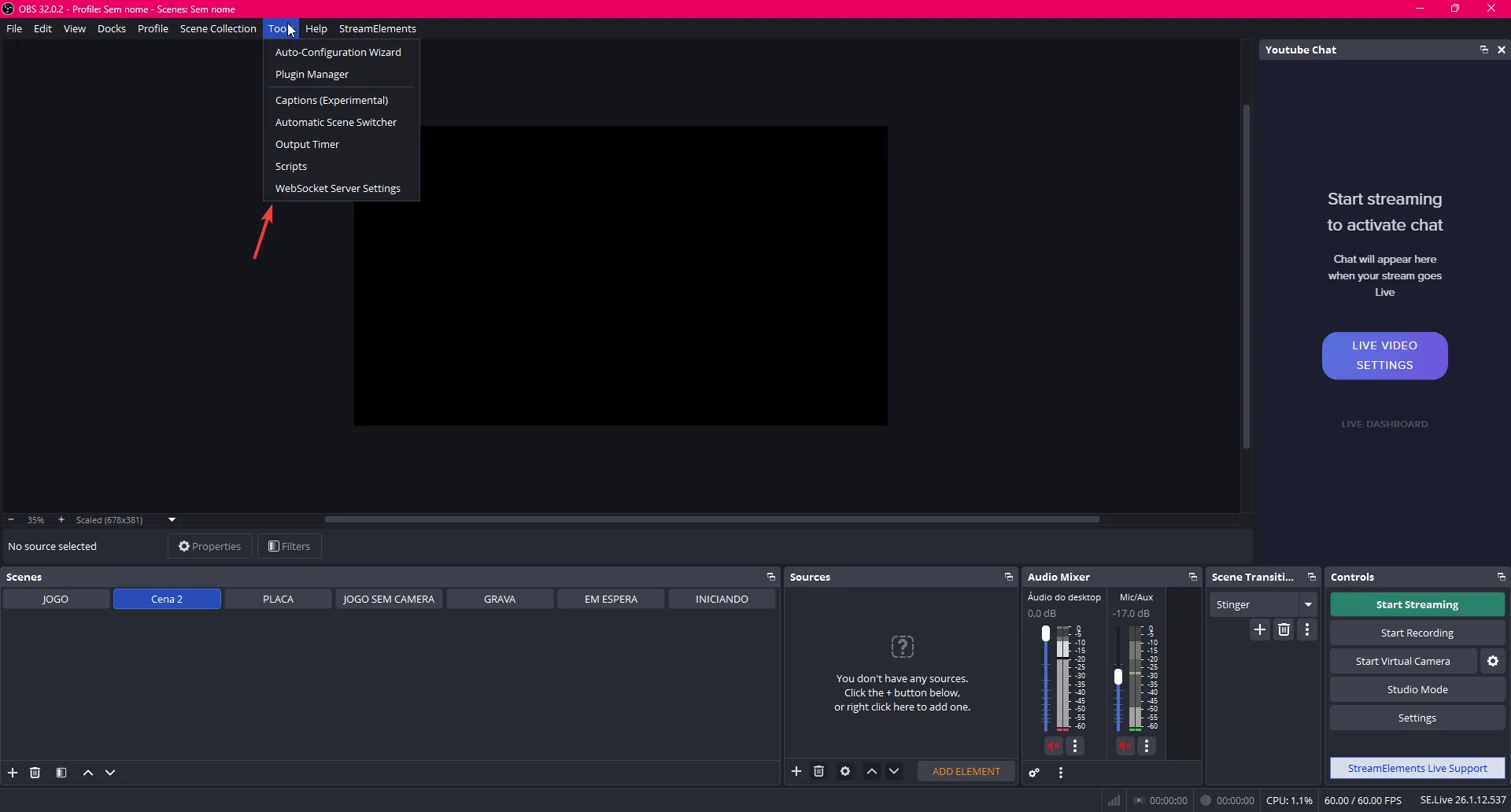Open scene filters icon in Scenes panel

61,773
